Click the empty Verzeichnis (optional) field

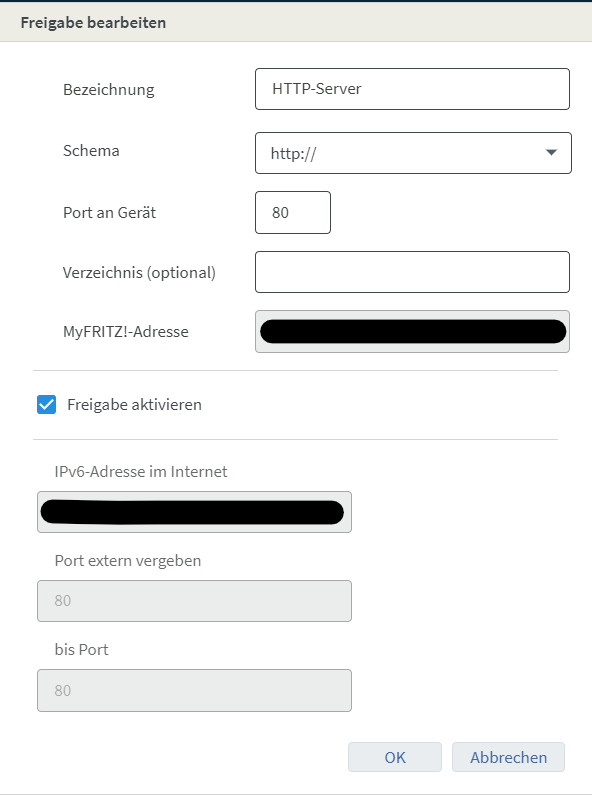[412, 272]
